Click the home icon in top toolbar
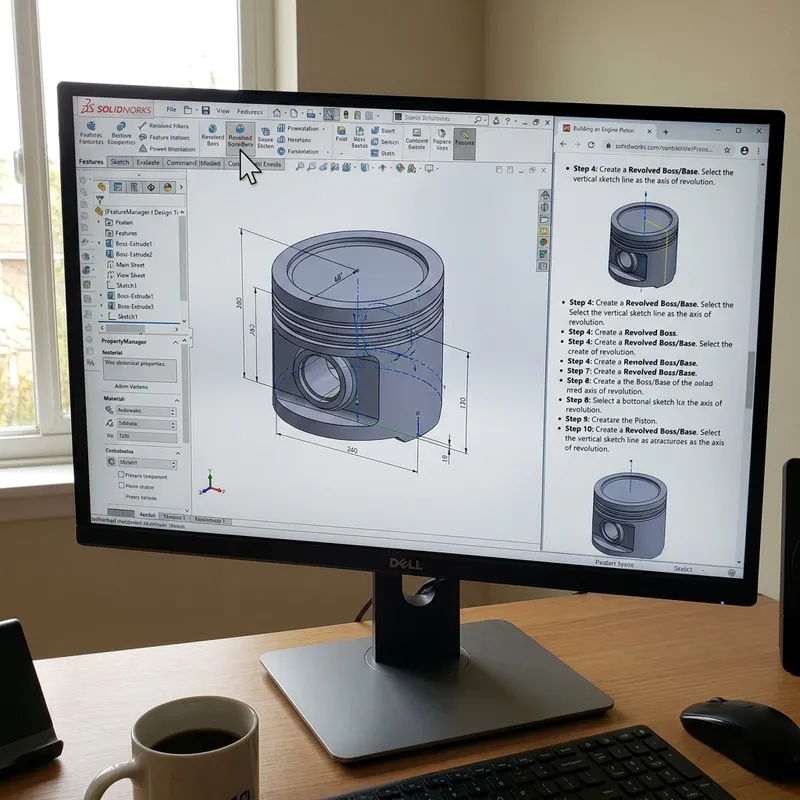This screenshot has width=800, height=800. pyautogui.click(x=277, y=112)
